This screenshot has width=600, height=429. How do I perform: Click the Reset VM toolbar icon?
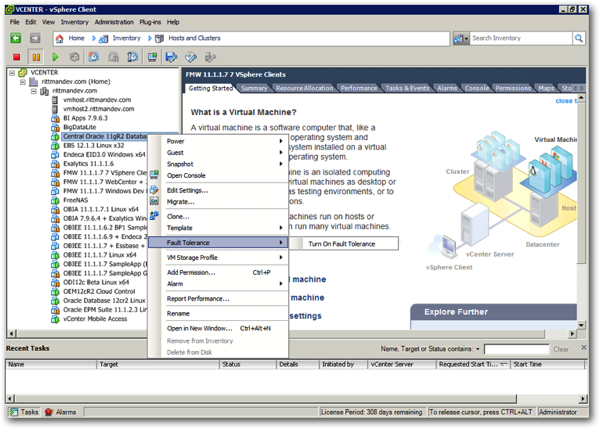click(x=74, y=57)
